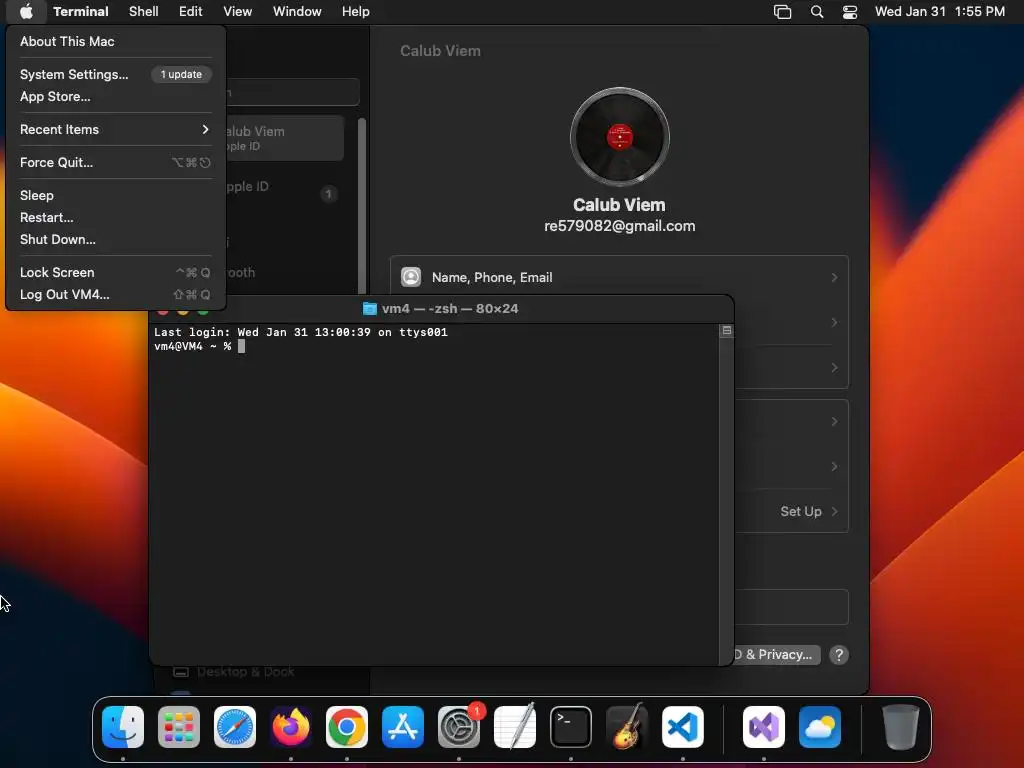Select App Store... in Apple menu
The height and width of the screenshot is (768, 1024).
tap(56, 97)
